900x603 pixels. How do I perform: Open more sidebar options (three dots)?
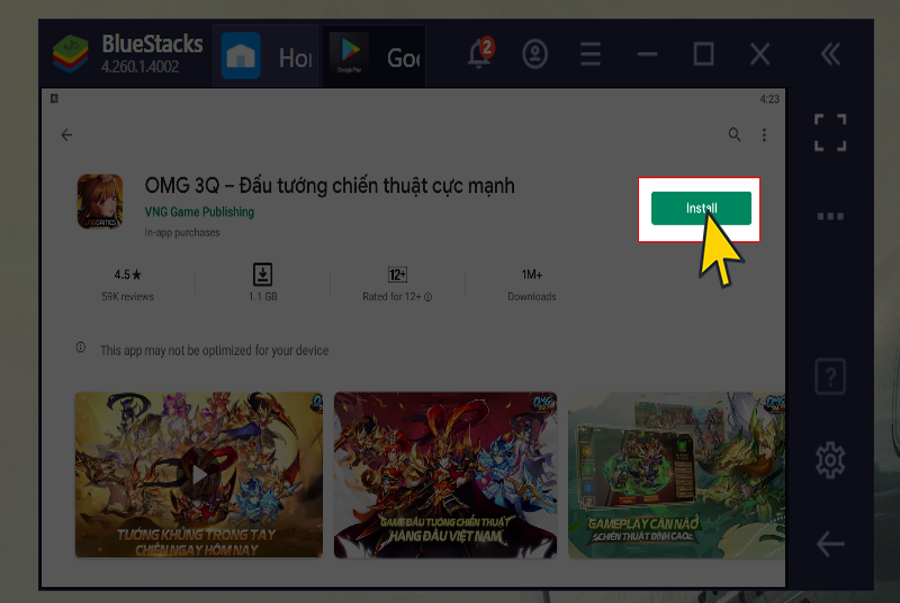click(830, 216)
